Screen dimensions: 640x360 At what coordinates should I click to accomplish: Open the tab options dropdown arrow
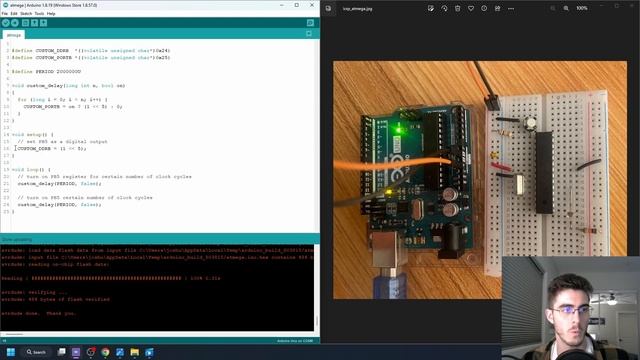pos(309,34)
